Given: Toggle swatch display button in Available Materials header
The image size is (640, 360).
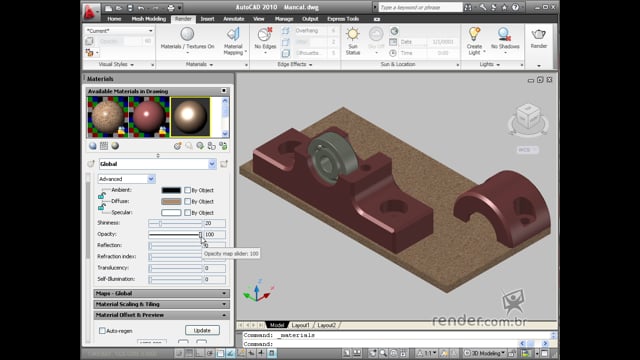Looking at the screenshot, I should coord(224,91).
